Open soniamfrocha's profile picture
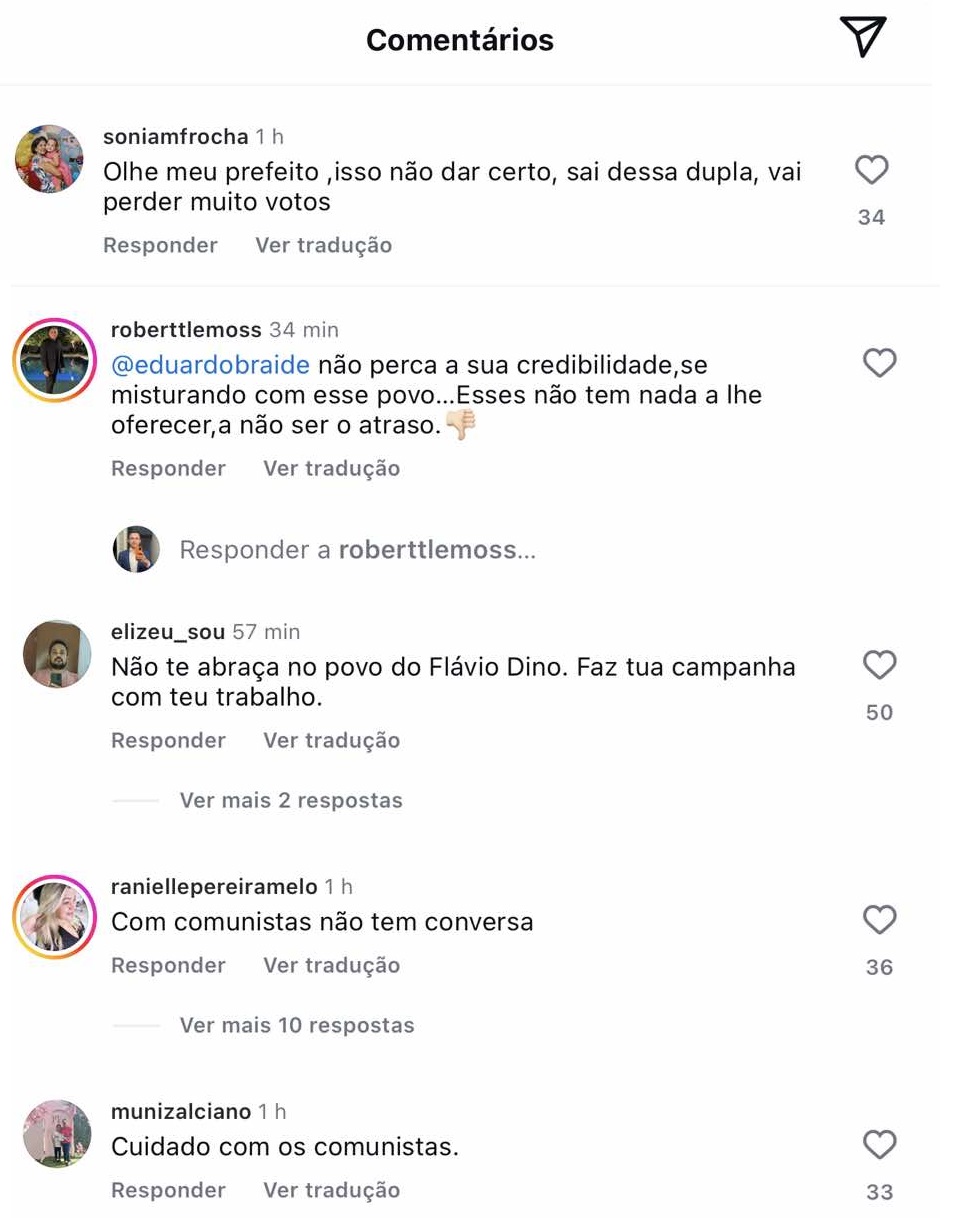 49,159
